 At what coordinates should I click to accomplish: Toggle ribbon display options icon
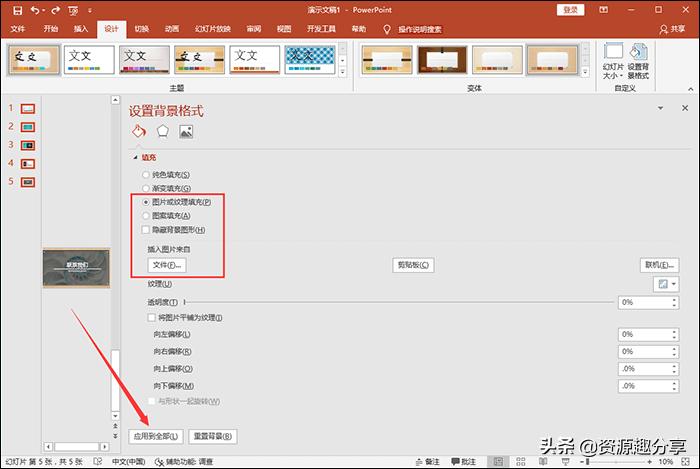[x=604, y=10]
